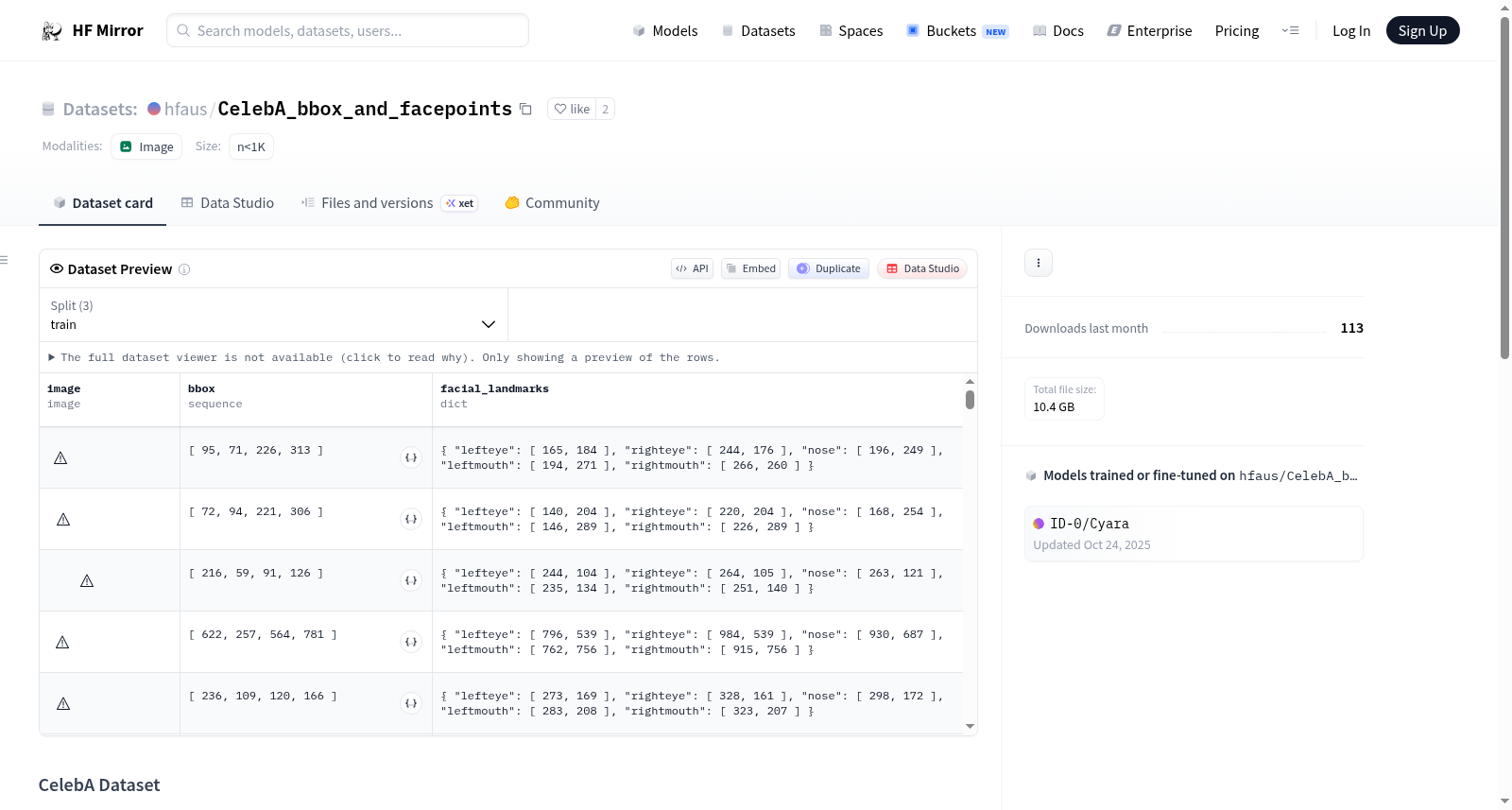Image resolution: width=1512 pixels, height=810 pixels.
Task: Click image warning icon in row with lefteye 140, 204
Action: [x=63, y=520]
